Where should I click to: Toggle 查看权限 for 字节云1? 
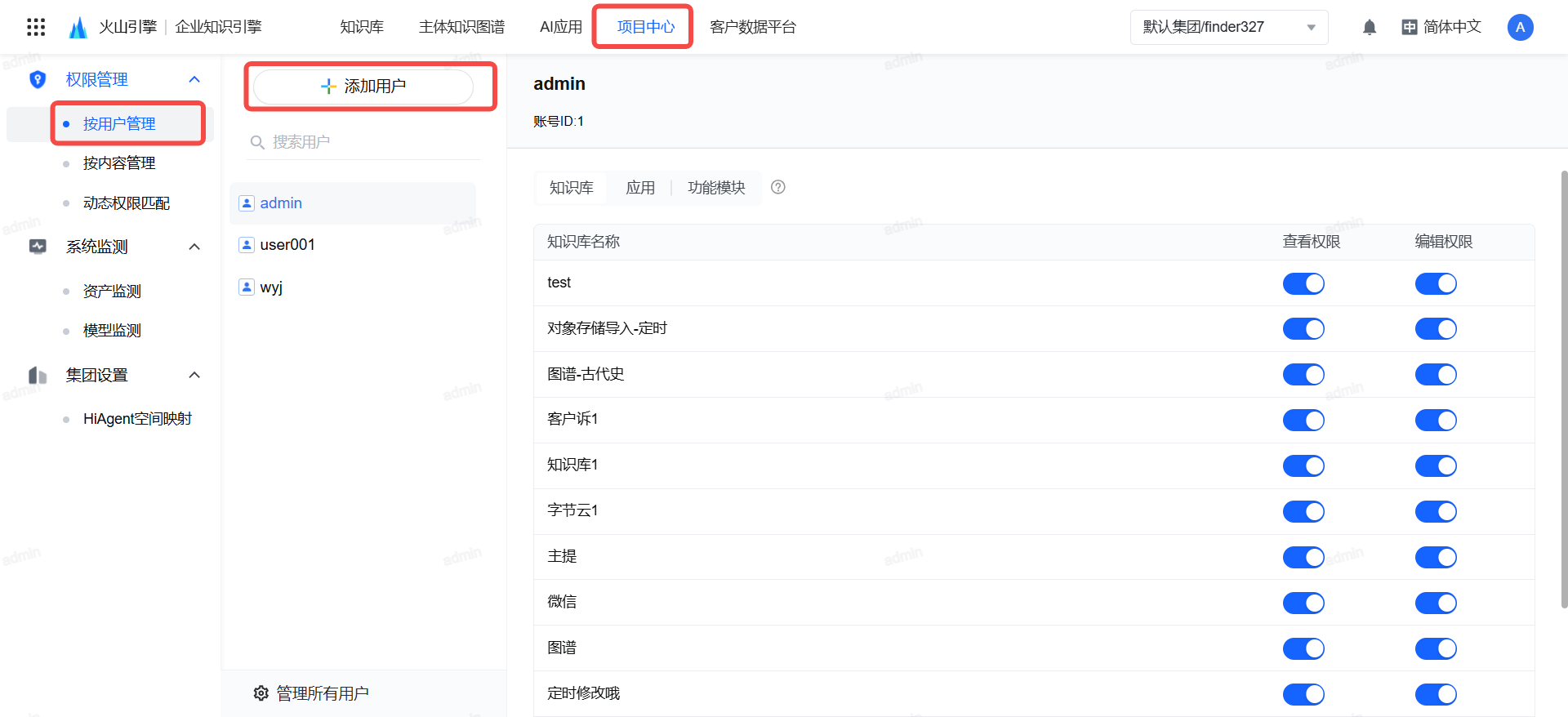tap(1303, 512)
